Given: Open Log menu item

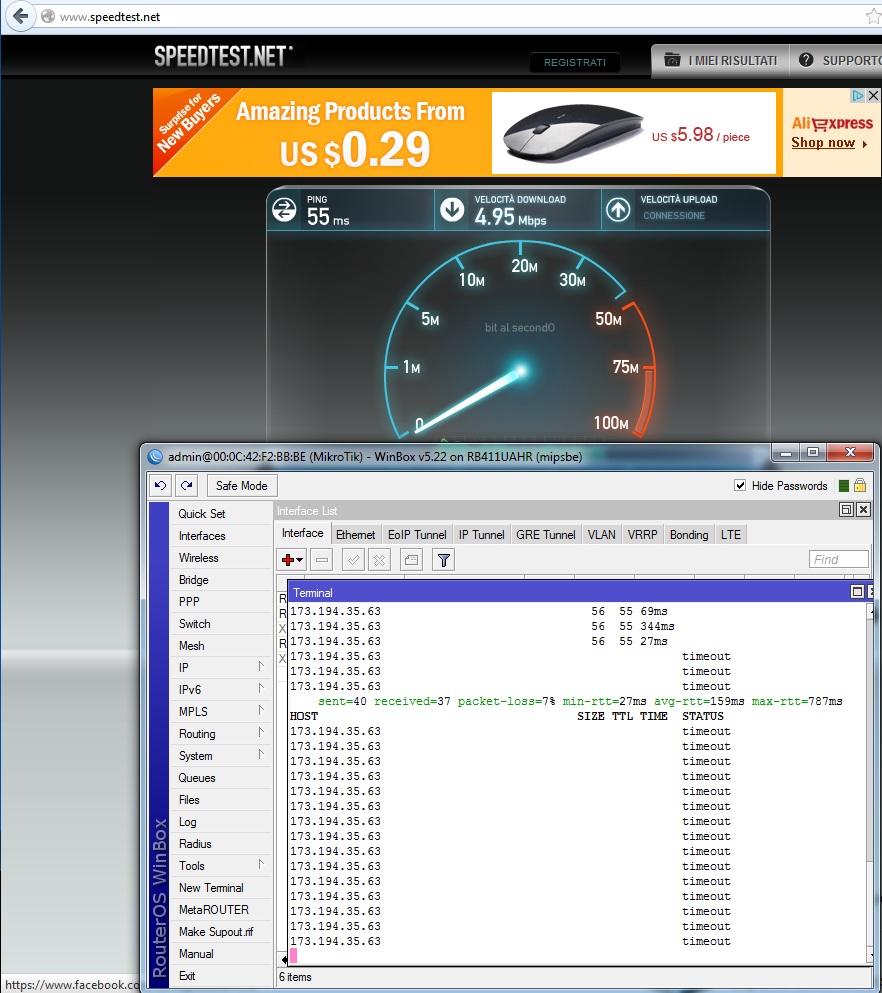Looking at the screenshot, I should pyautogui.click(x=220, y=822).
